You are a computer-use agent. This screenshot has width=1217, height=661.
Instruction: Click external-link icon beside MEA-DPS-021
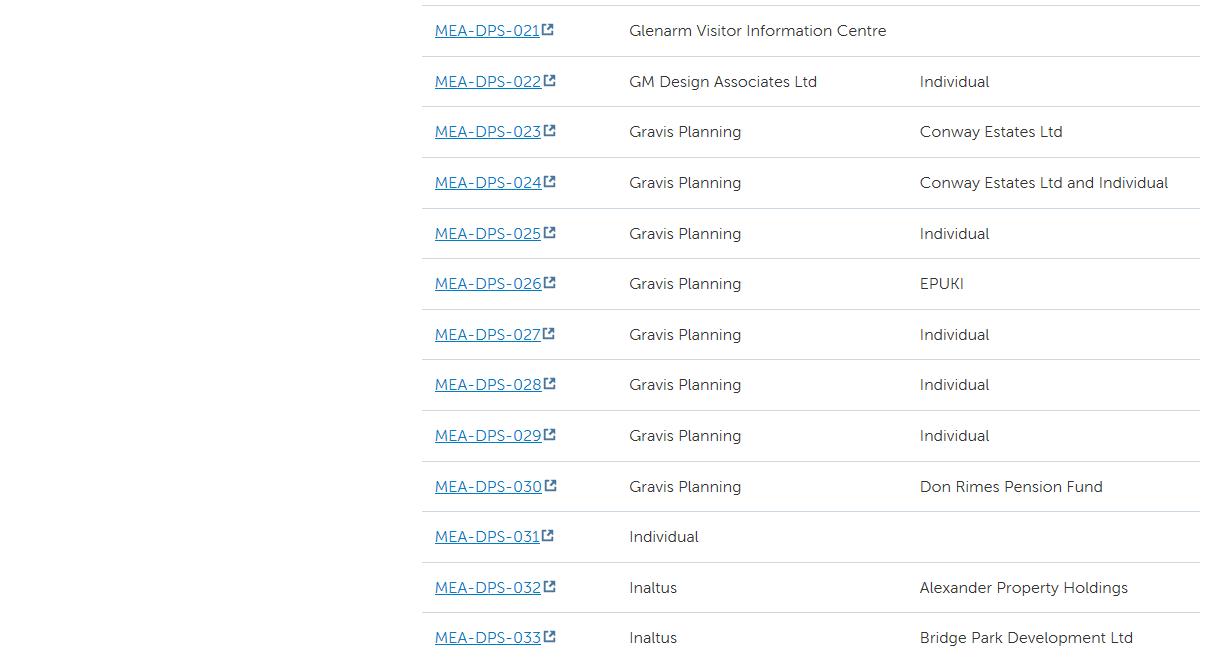click(x=548, y=30)
